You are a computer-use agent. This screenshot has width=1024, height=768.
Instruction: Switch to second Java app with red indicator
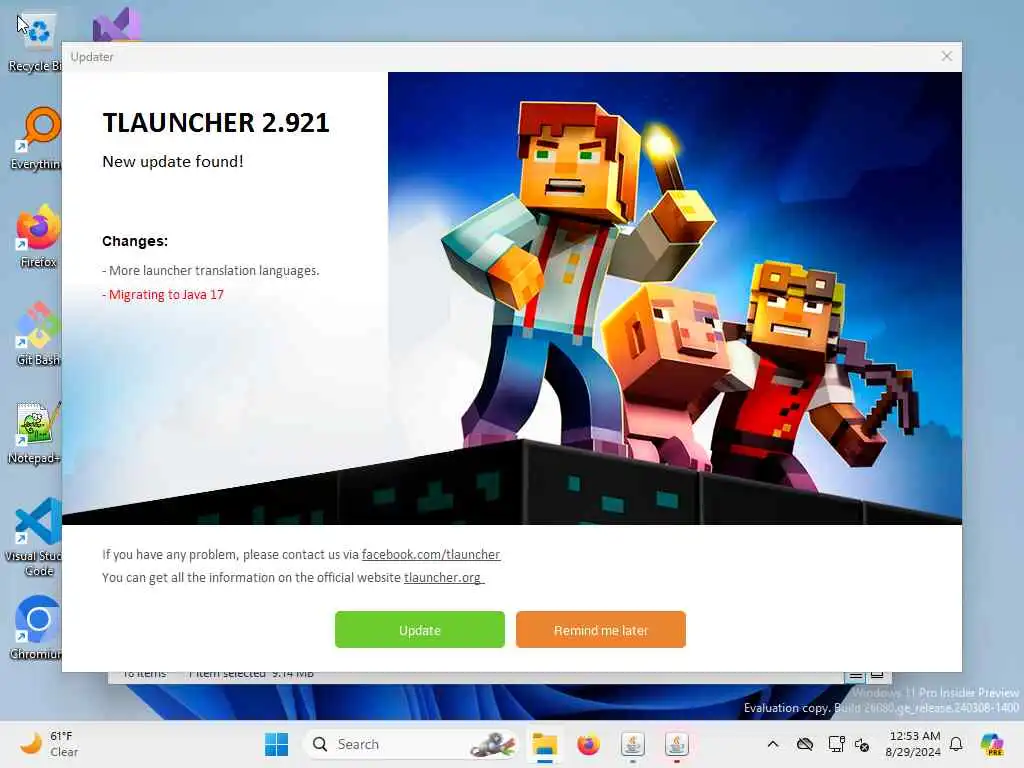(x=677, y=744)
